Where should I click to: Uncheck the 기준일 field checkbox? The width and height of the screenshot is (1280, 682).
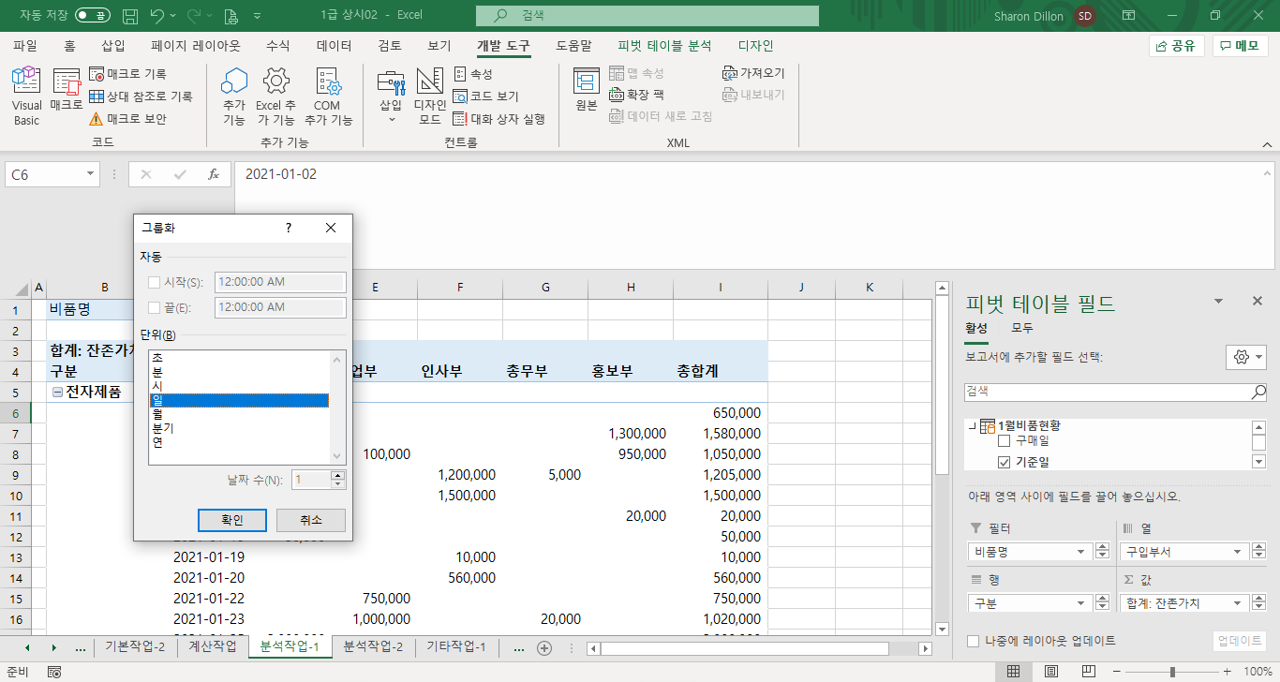[x=1004, y=462]
